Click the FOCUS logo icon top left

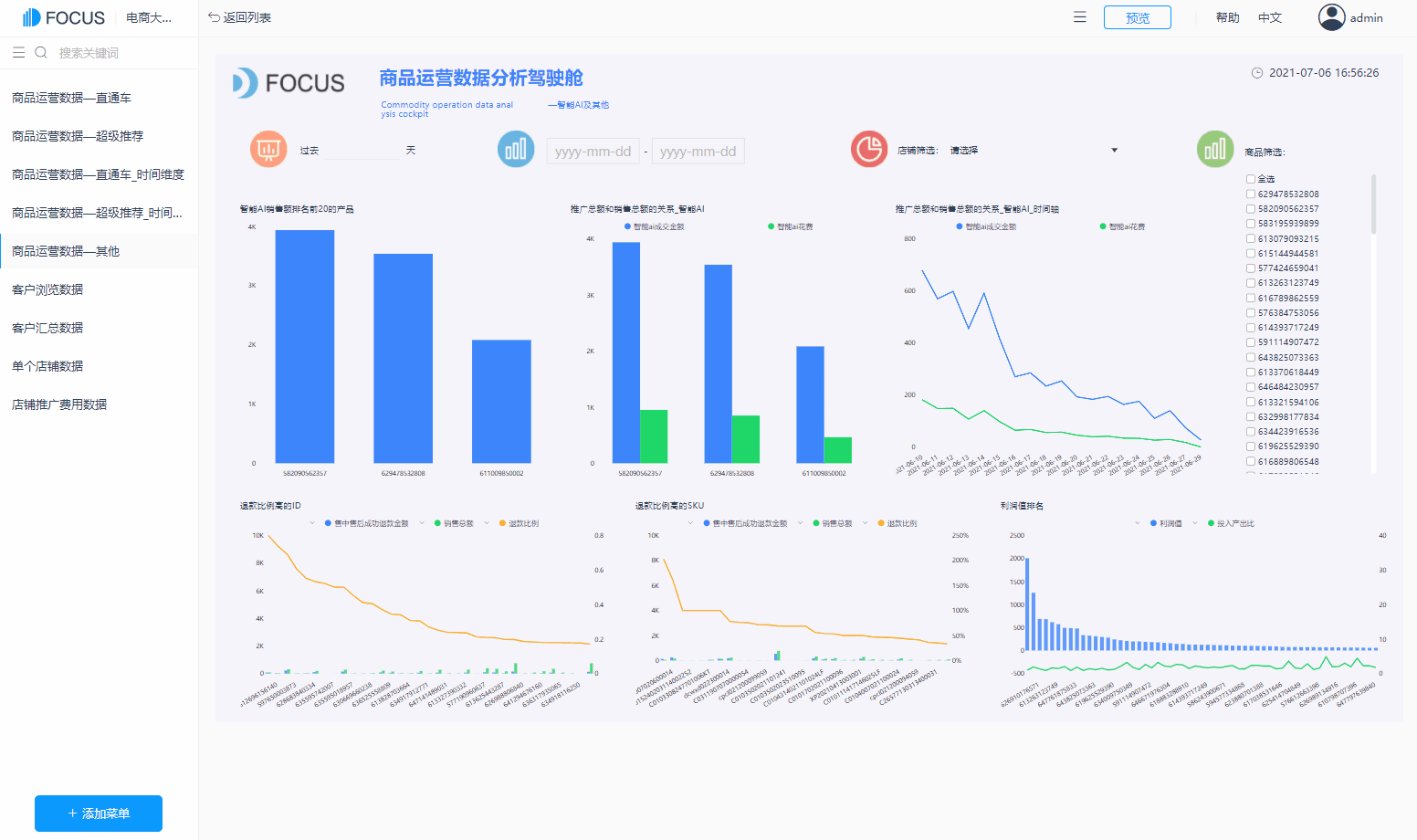pyautogui.click(x=29, y=16)
